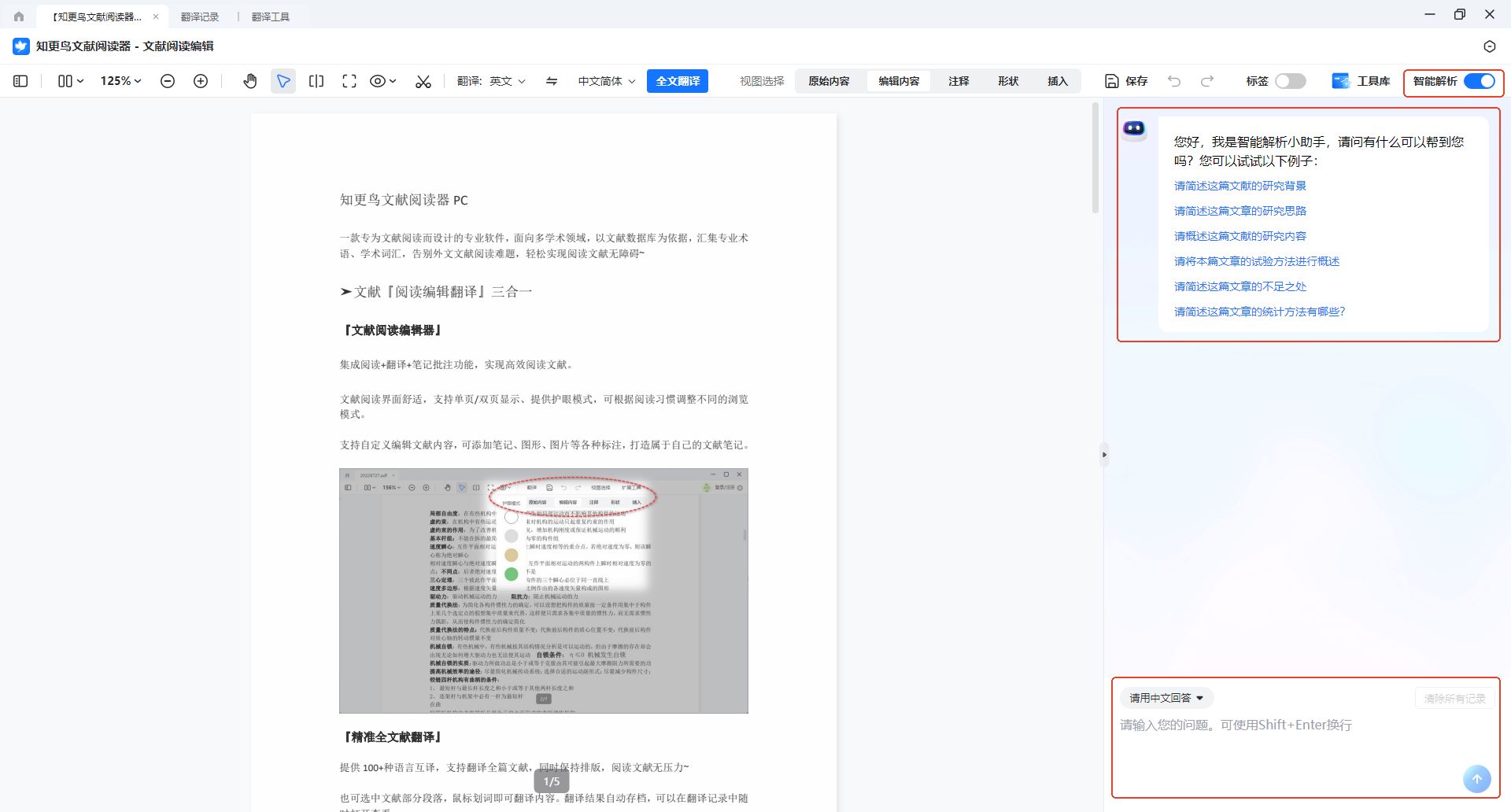Screen dimensions: 1511x812
Task: Switch to 形状 view
Action: (x=1008, y=81)
